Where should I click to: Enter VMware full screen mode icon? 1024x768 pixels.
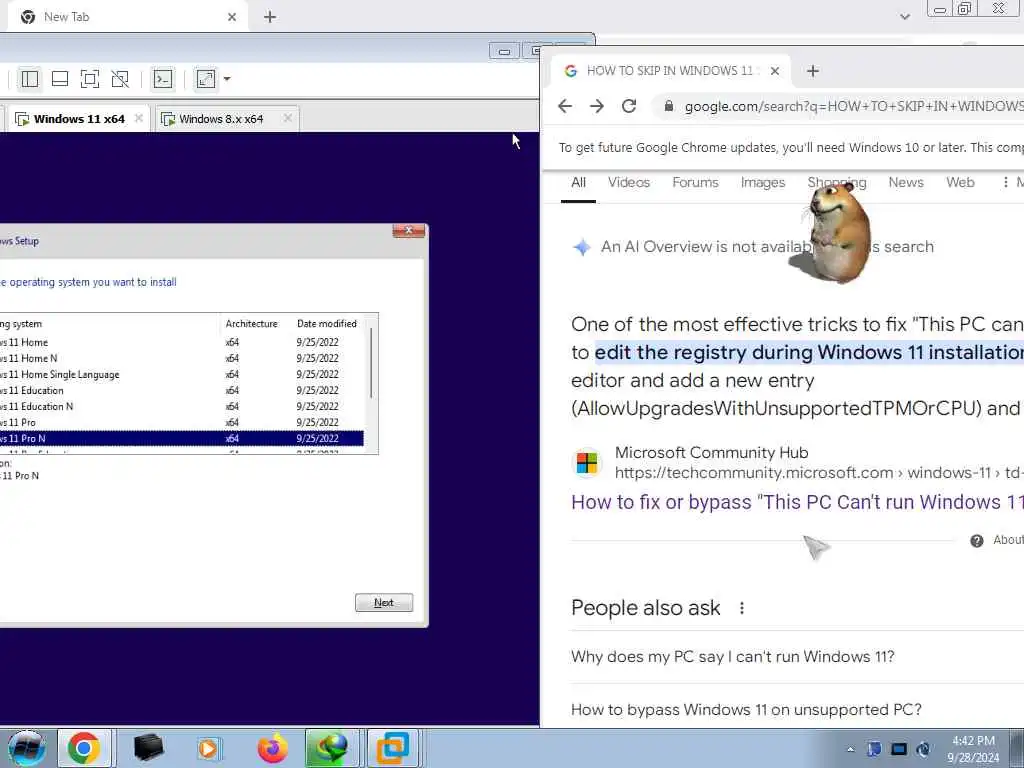pyautogui.click(x=90, y=79)
